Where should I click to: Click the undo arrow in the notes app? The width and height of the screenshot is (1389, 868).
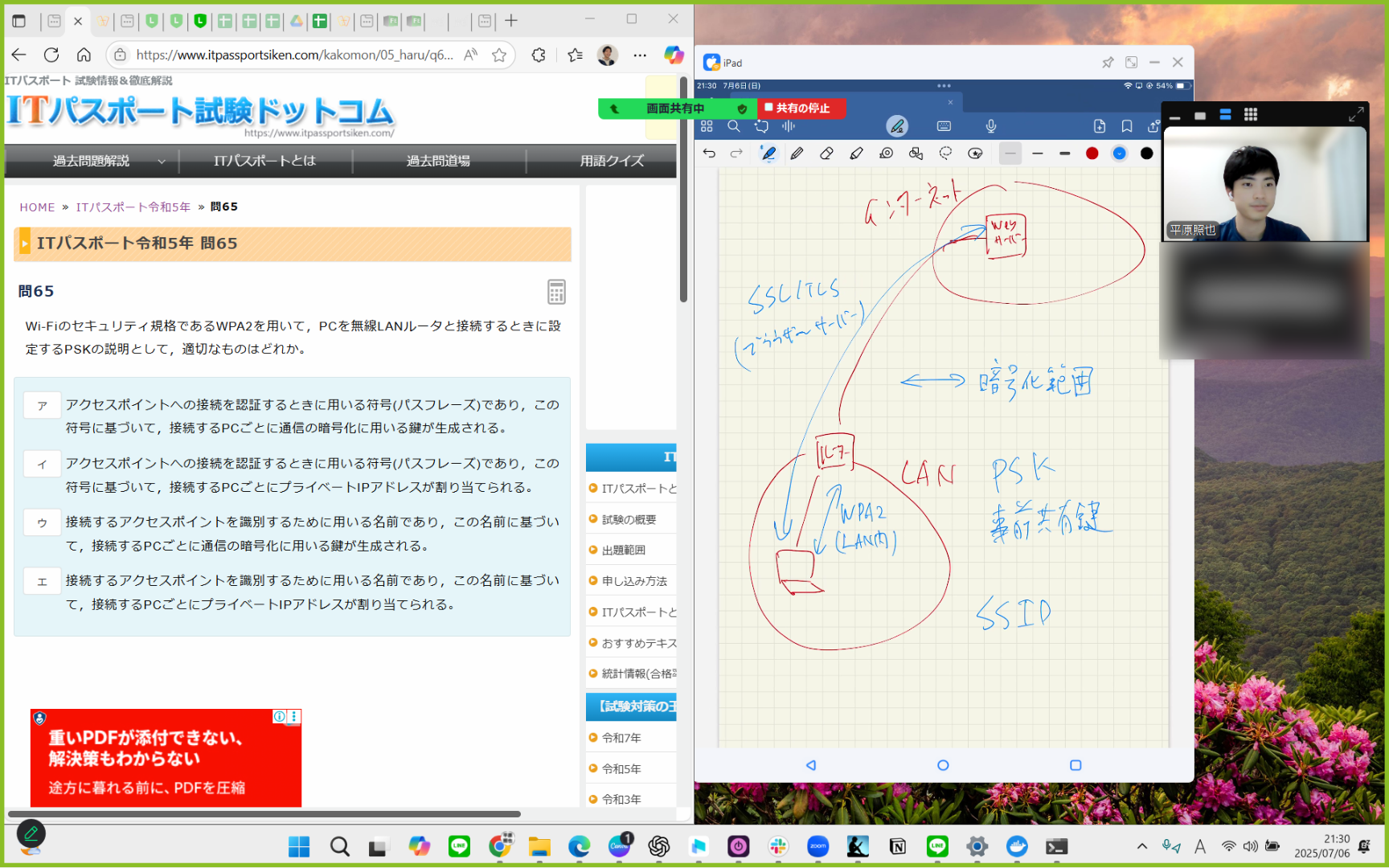(709, 153)
